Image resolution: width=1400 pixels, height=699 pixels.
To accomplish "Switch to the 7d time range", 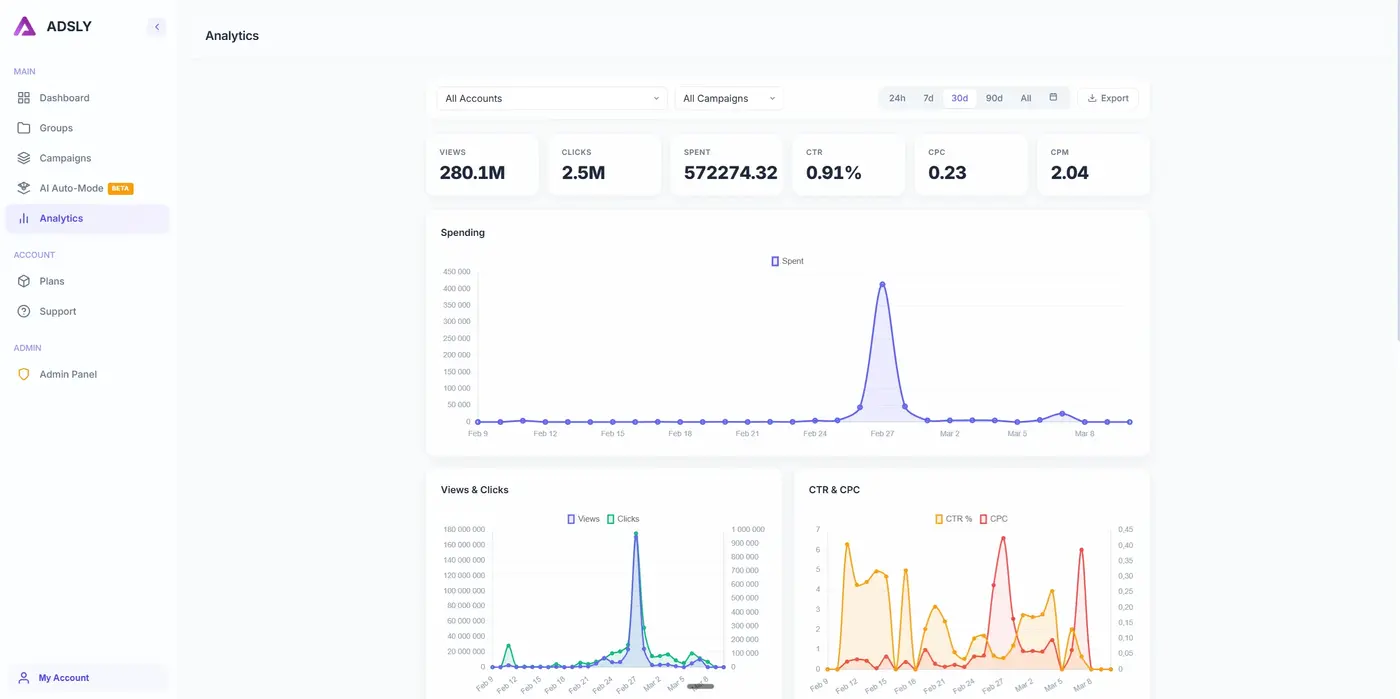I will (928, 98).
